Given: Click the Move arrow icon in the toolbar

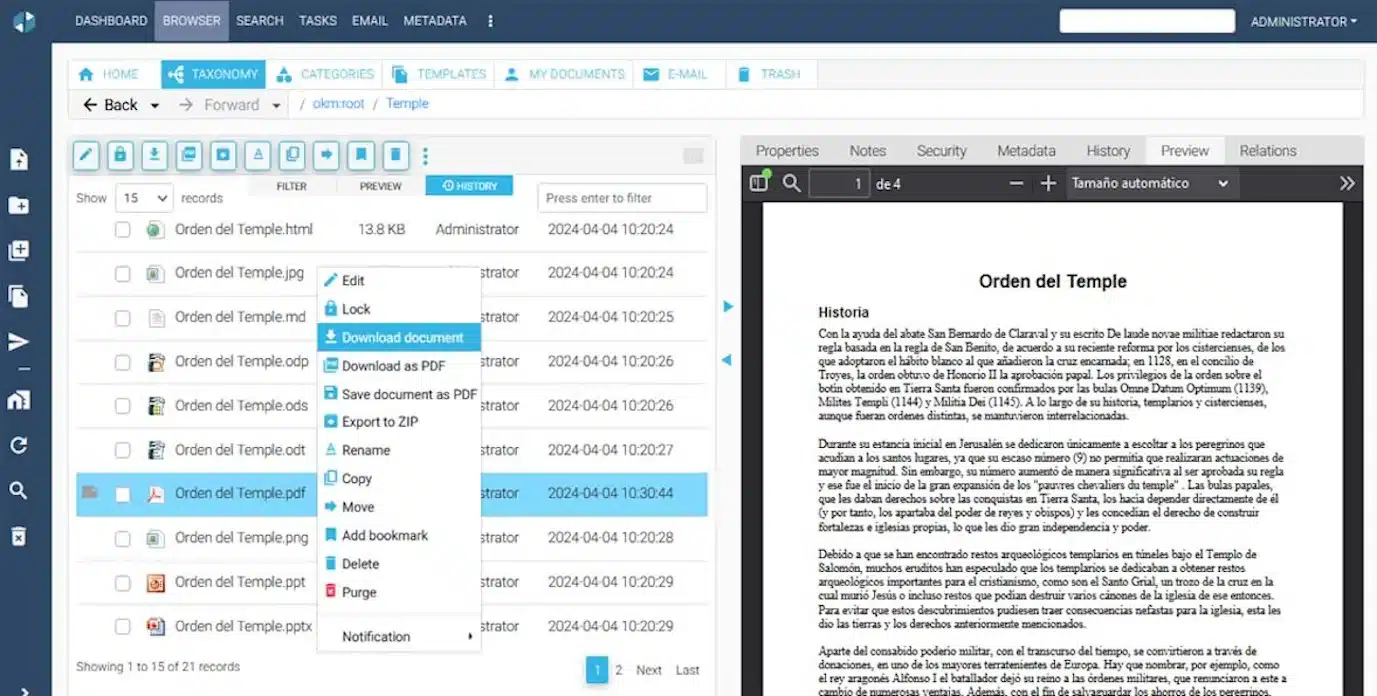Looking at the screenshot, I should 326,155.
